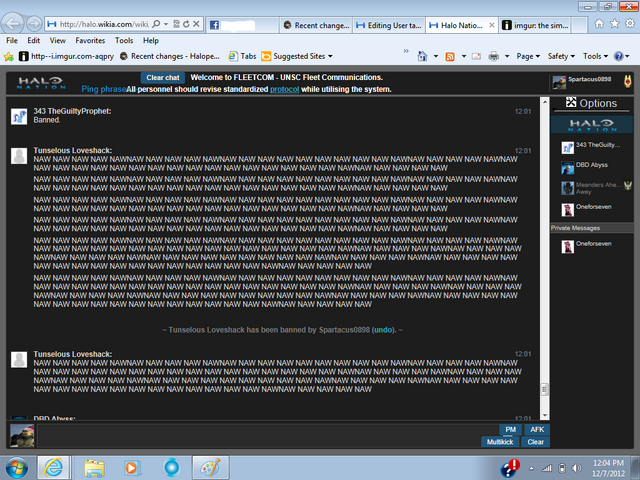This screenshot has height=480, width=640.
Task: Click the RSS feeds icon in command bar
Action: [450, 56]
